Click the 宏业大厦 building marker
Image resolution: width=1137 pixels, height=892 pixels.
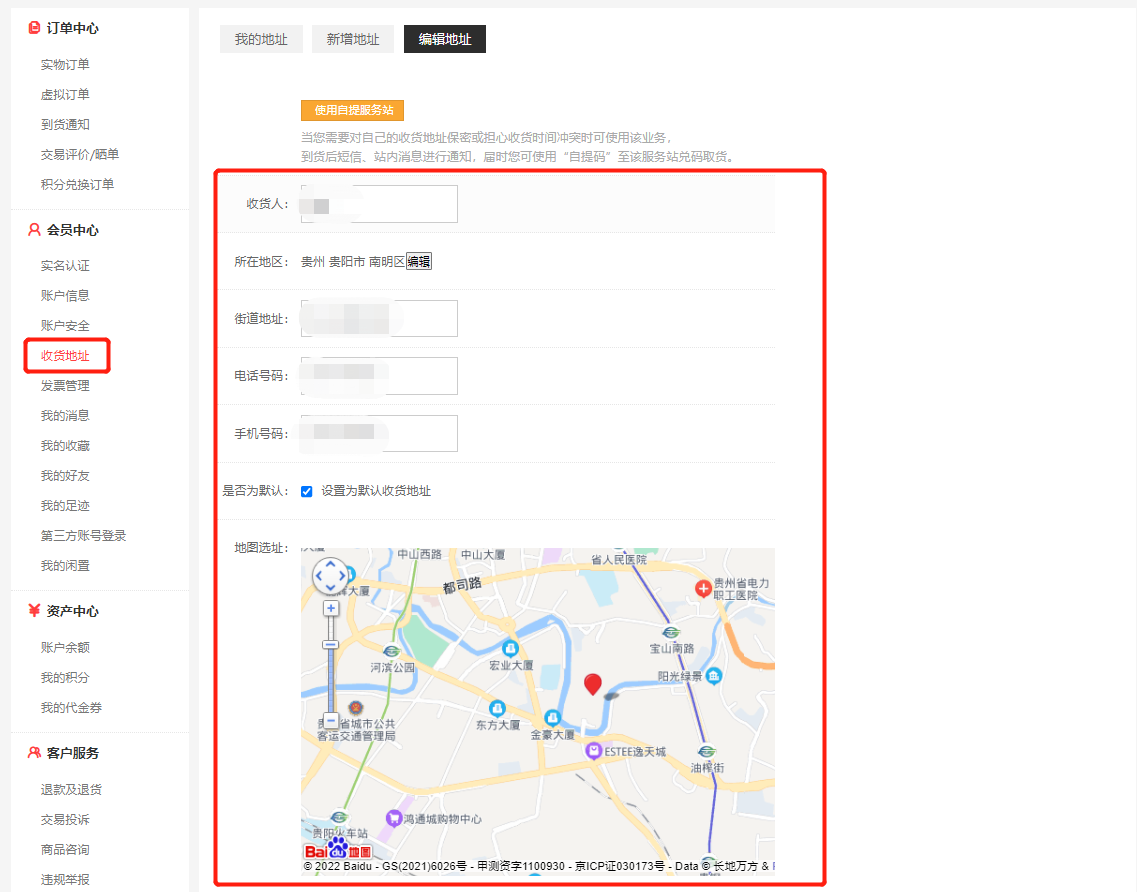click(x=510, y=648)
